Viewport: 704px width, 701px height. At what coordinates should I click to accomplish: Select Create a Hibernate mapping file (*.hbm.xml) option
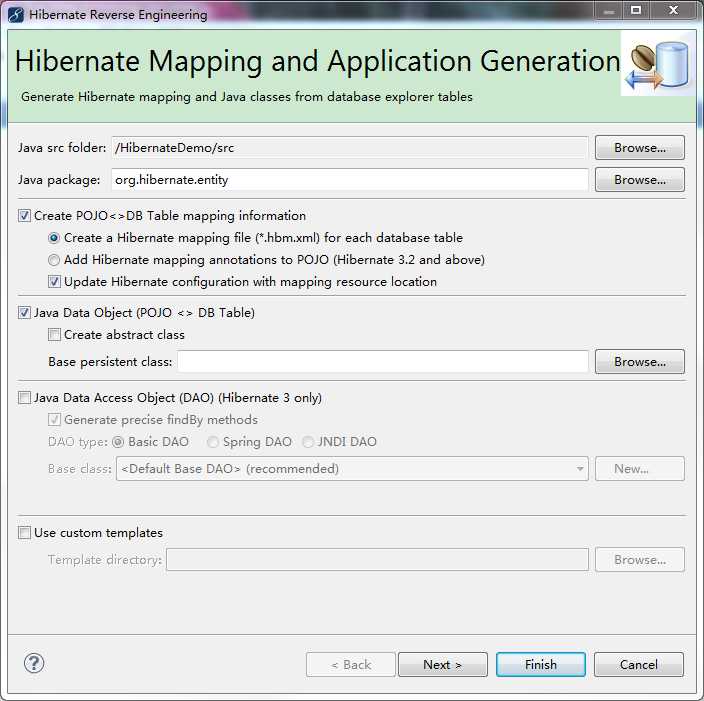point(54,238)
